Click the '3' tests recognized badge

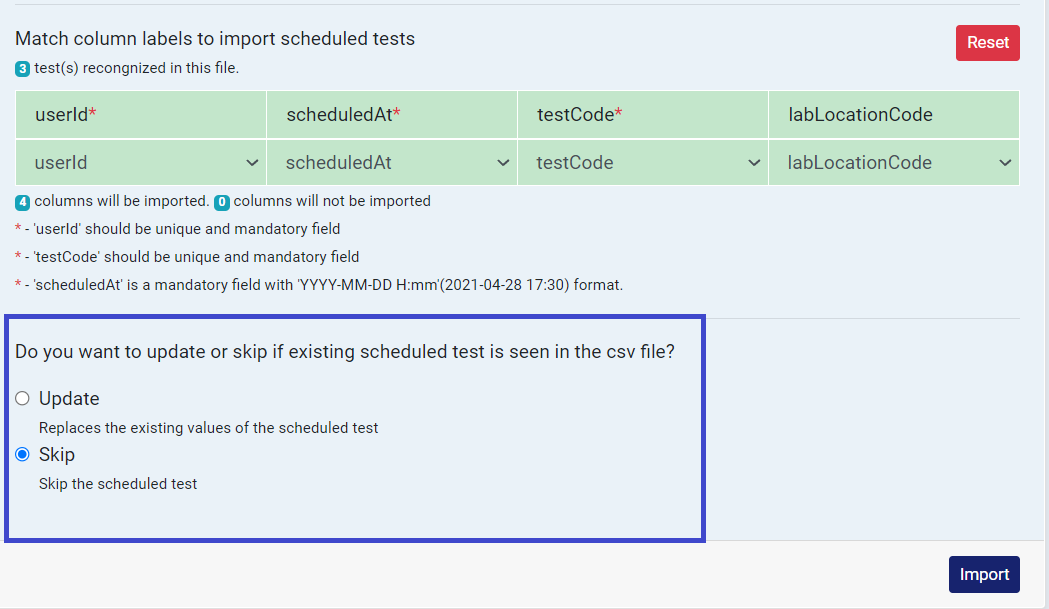coord(20,69)
